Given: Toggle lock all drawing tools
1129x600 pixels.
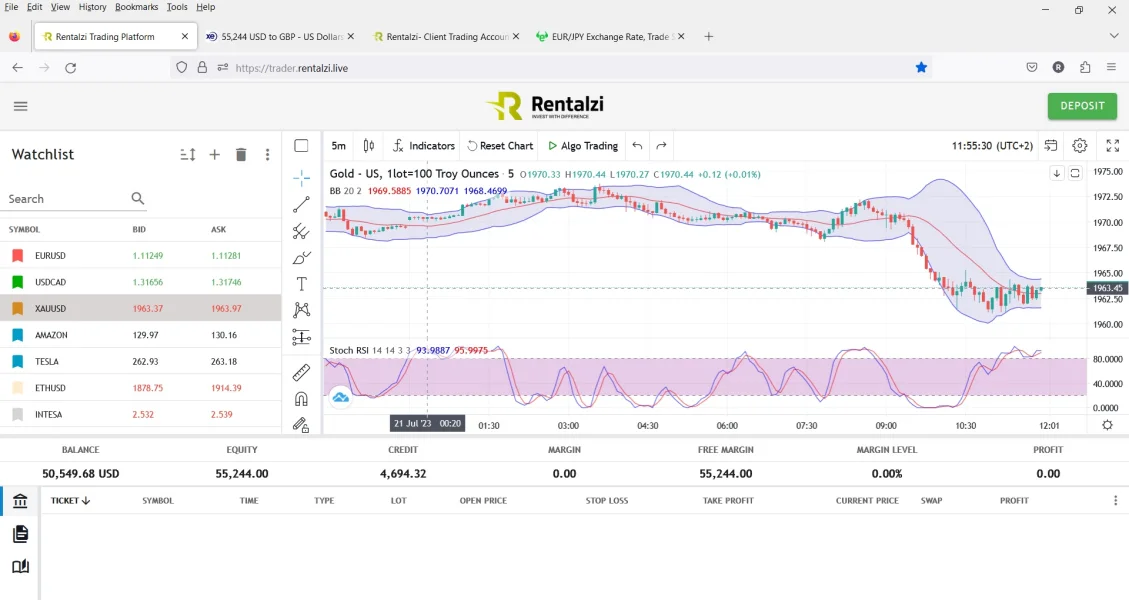Looking at the screenshot, I should click(301, 424).
